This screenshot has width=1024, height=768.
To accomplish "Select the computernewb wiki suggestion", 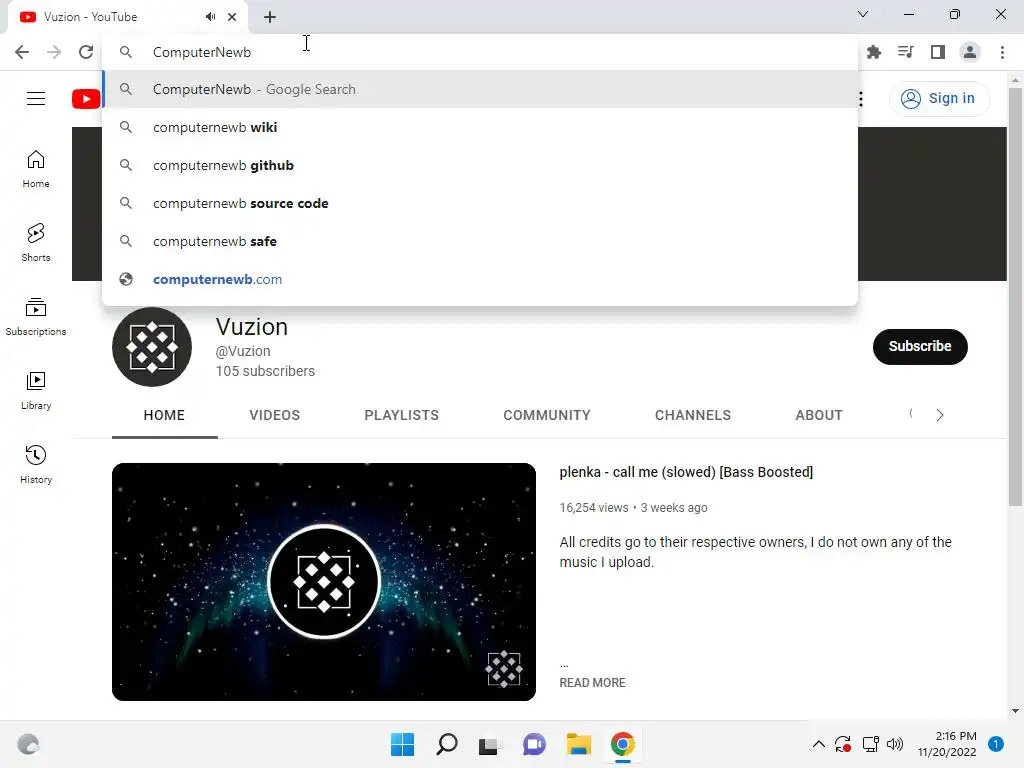I will tap(480, 127).
